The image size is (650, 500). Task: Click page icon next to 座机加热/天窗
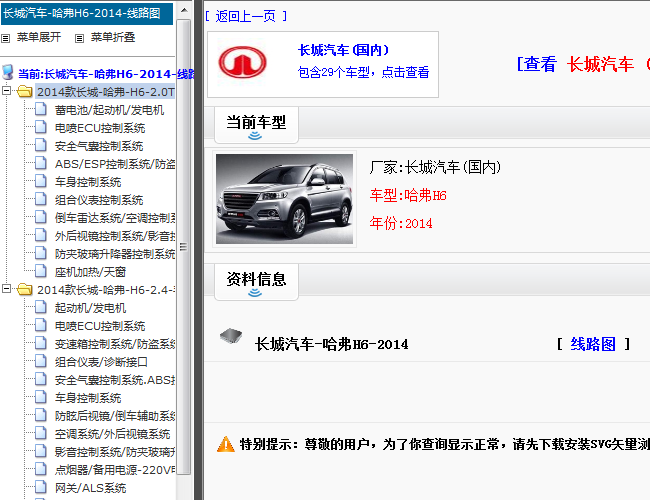tap(41, 271)
